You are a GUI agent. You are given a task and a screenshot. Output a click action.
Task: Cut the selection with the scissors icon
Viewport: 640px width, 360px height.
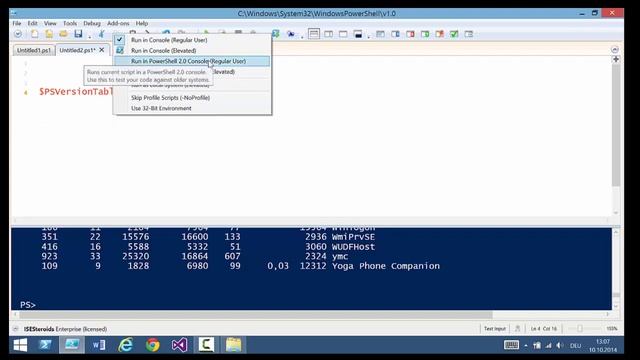click(102, 34)
